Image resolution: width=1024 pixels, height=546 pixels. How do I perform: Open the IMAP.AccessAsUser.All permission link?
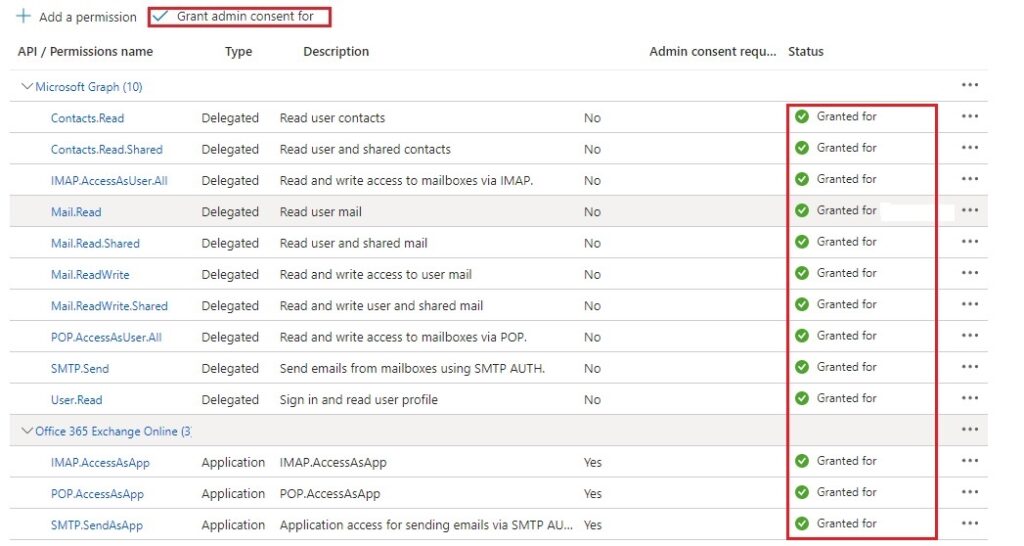(109, 181)
